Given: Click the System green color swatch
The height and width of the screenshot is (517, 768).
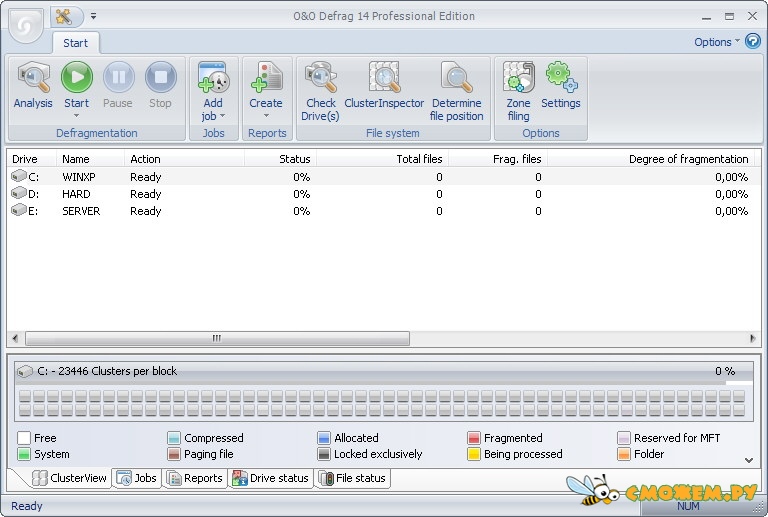Looking at the screenshot, I should click(x=24, y=454).
